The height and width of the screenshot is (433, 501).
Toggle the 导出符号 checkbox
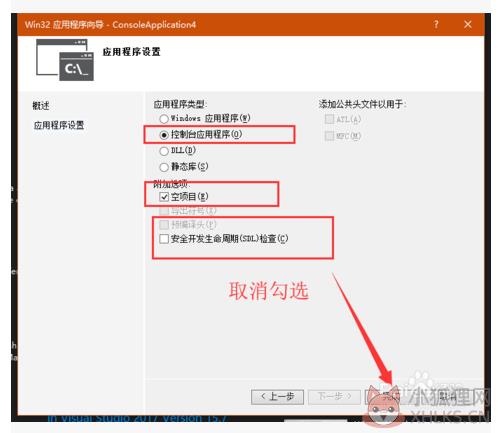tap(164, 211)
